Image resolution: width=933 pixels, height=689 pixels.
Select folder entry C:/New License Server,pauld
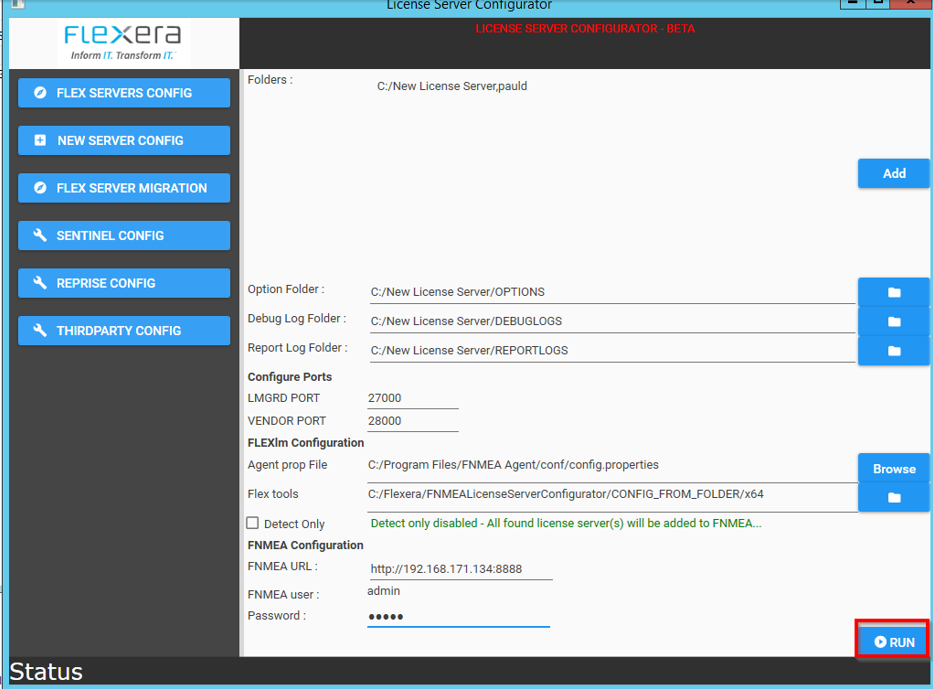pyautogui.click(x=452, y=86)
